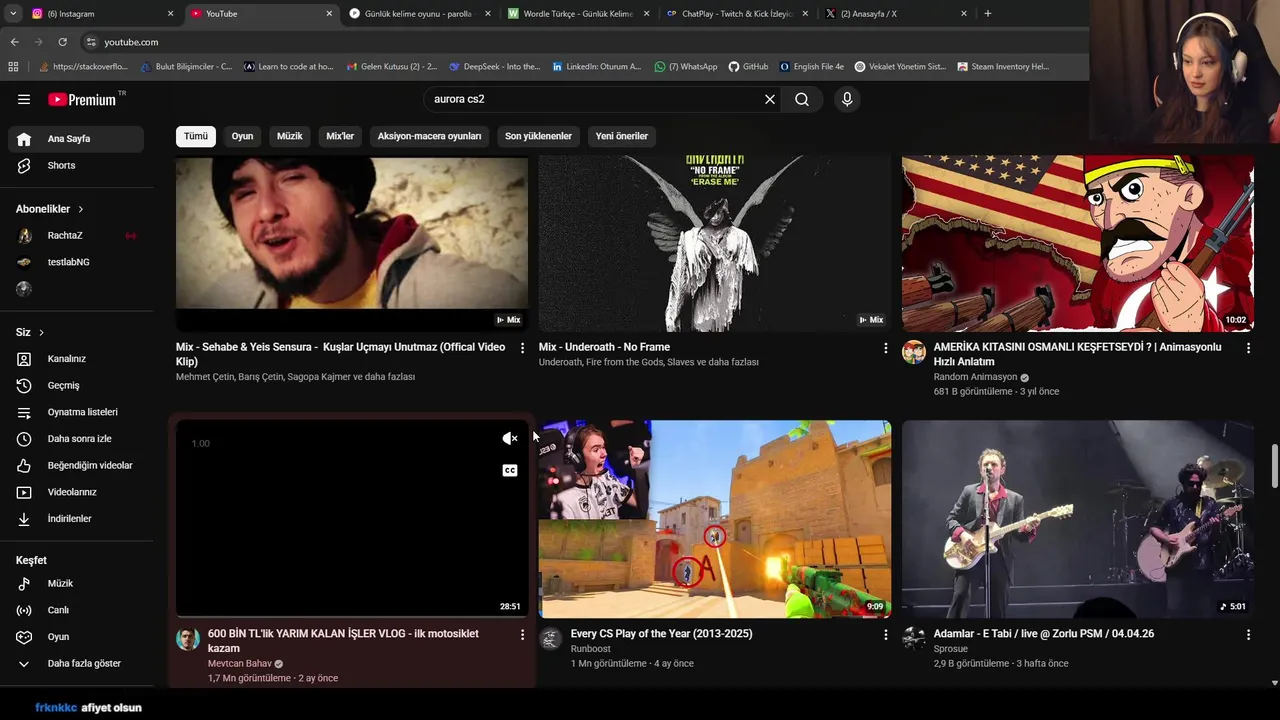Open a new browser tab
The height and width of the screenshot is (720, 1280).
click(x=988, y=14)
